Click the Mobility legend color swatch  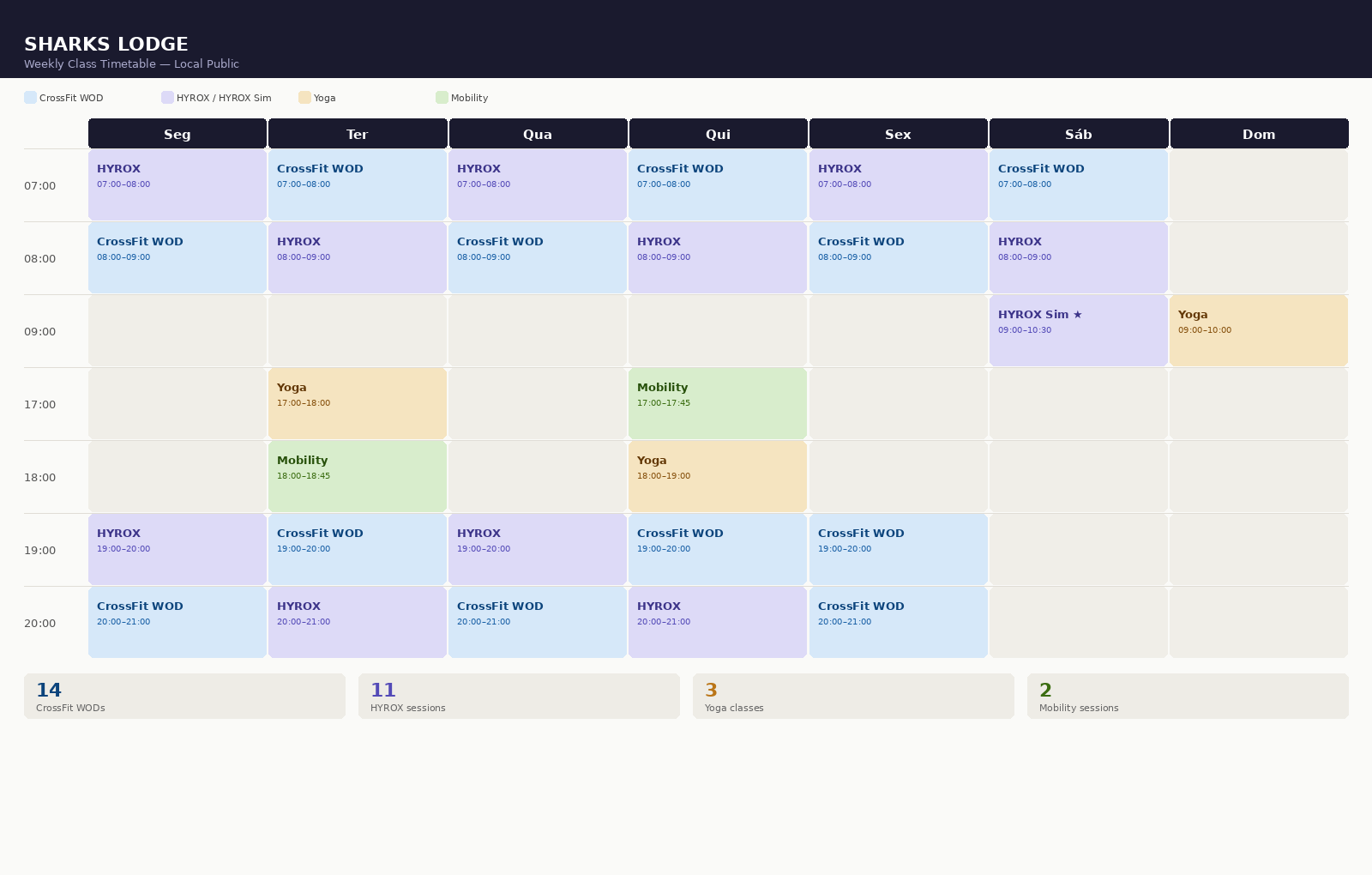[x=442, y=98]
